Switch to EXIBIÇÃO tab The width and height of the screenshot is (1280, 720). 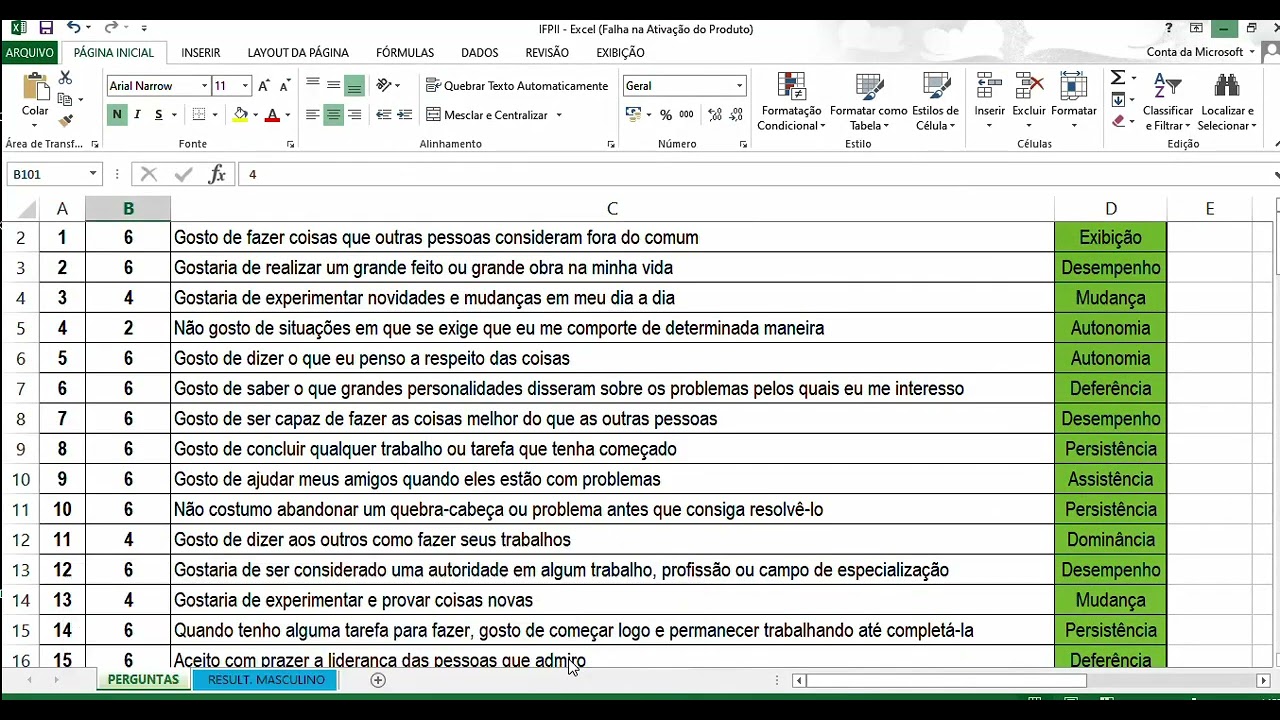coord(620,52)
